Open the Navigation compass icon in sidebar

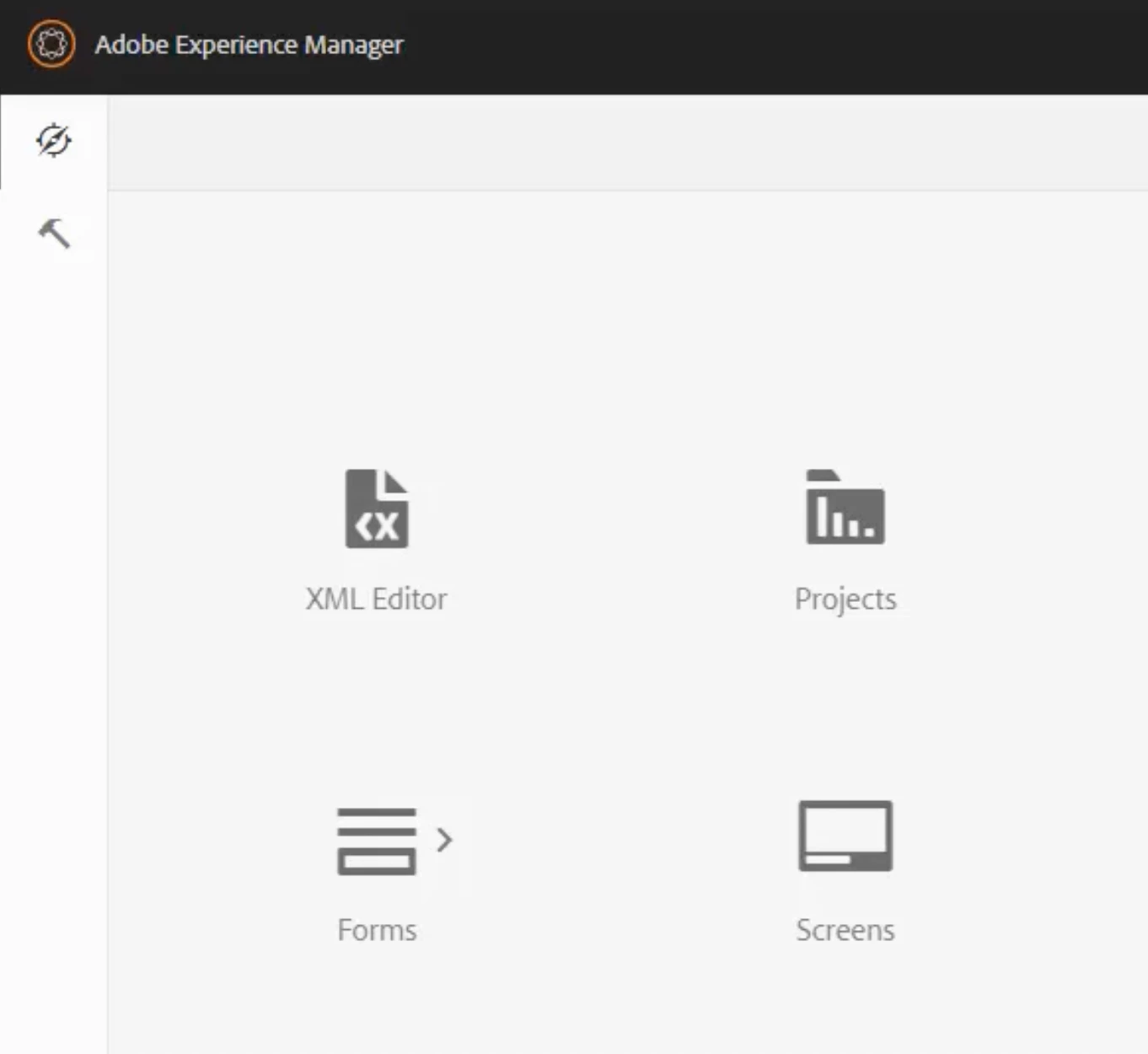click(x=54, y=141)
